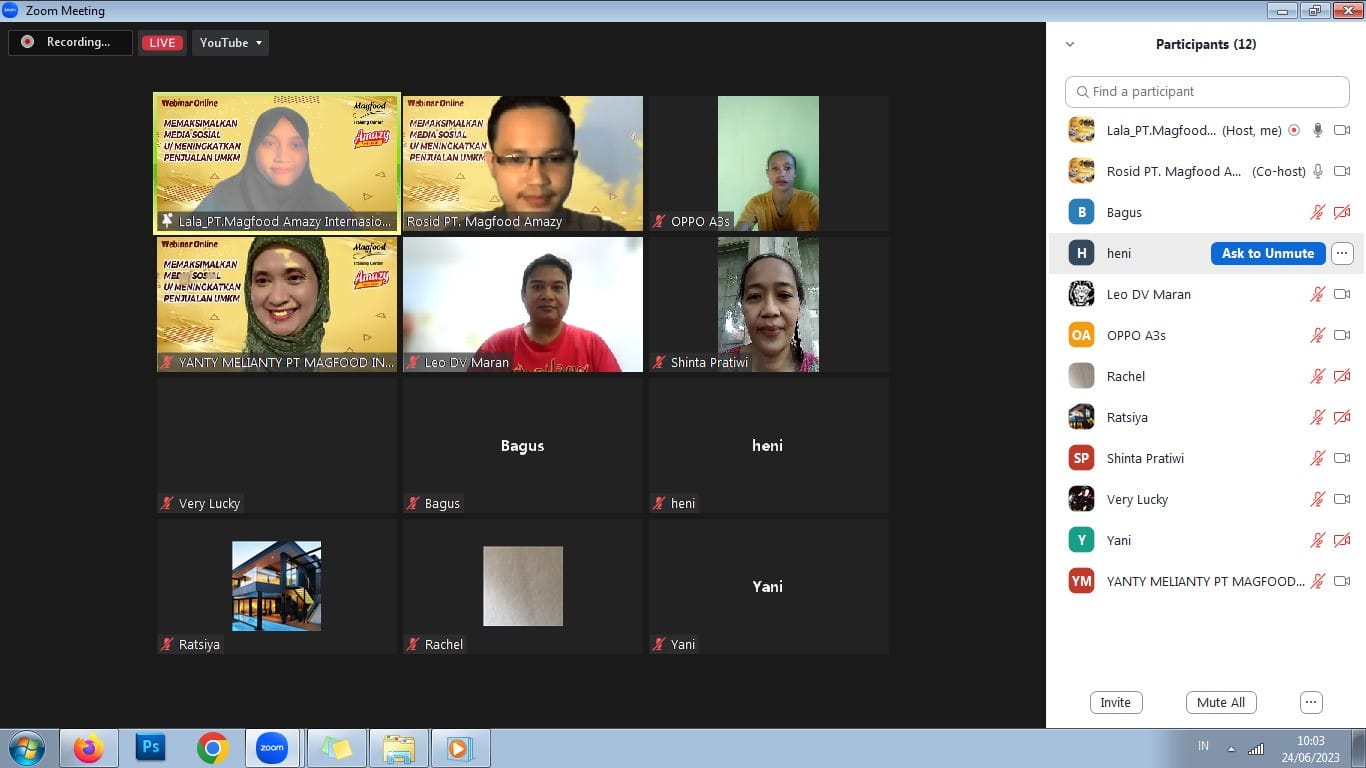Toggle Leo DV Maran's muted microphone
1366x768 pixels.
1318,294
